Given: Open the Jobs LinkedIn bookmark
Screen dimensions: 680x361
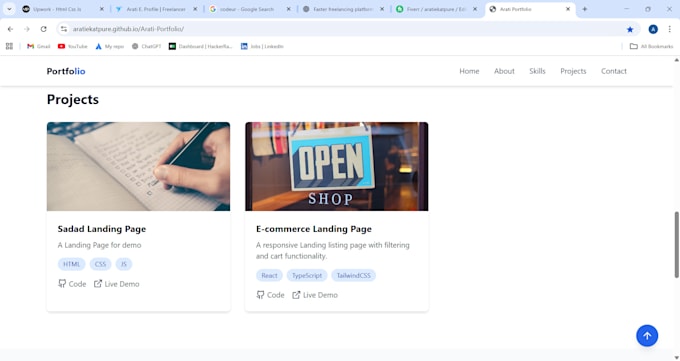Looking at the screenshot, I should (262, 46).
